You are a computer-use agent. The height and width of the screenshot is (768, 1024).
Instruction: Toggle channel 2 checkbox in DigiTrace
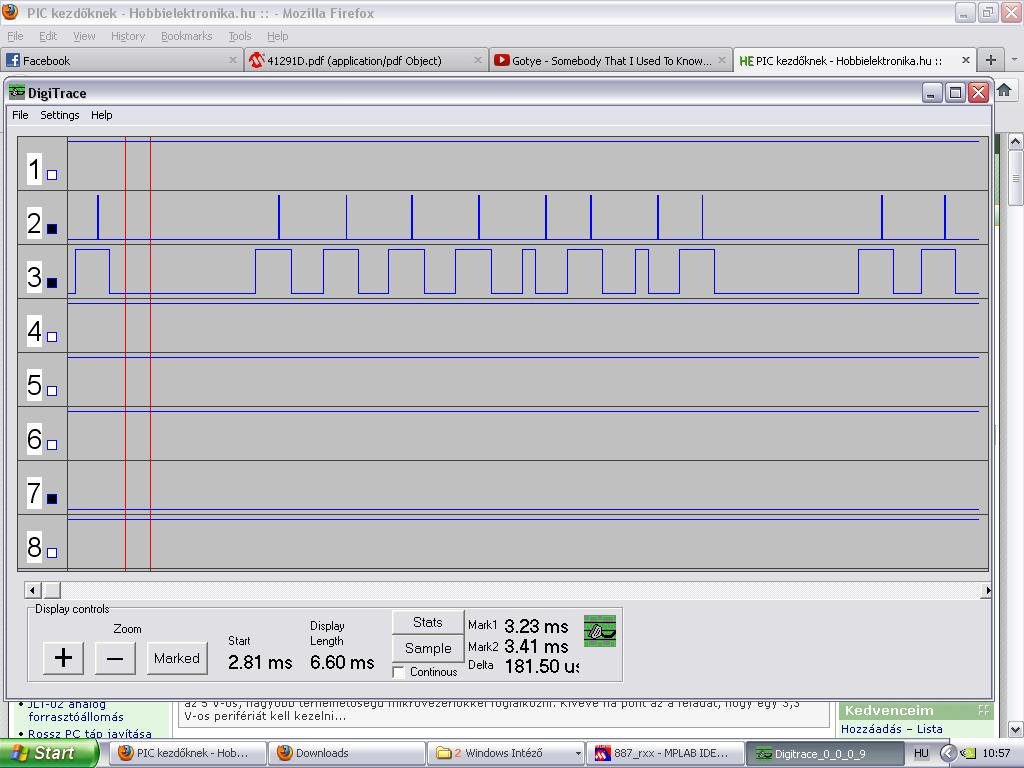coord(52,229)
